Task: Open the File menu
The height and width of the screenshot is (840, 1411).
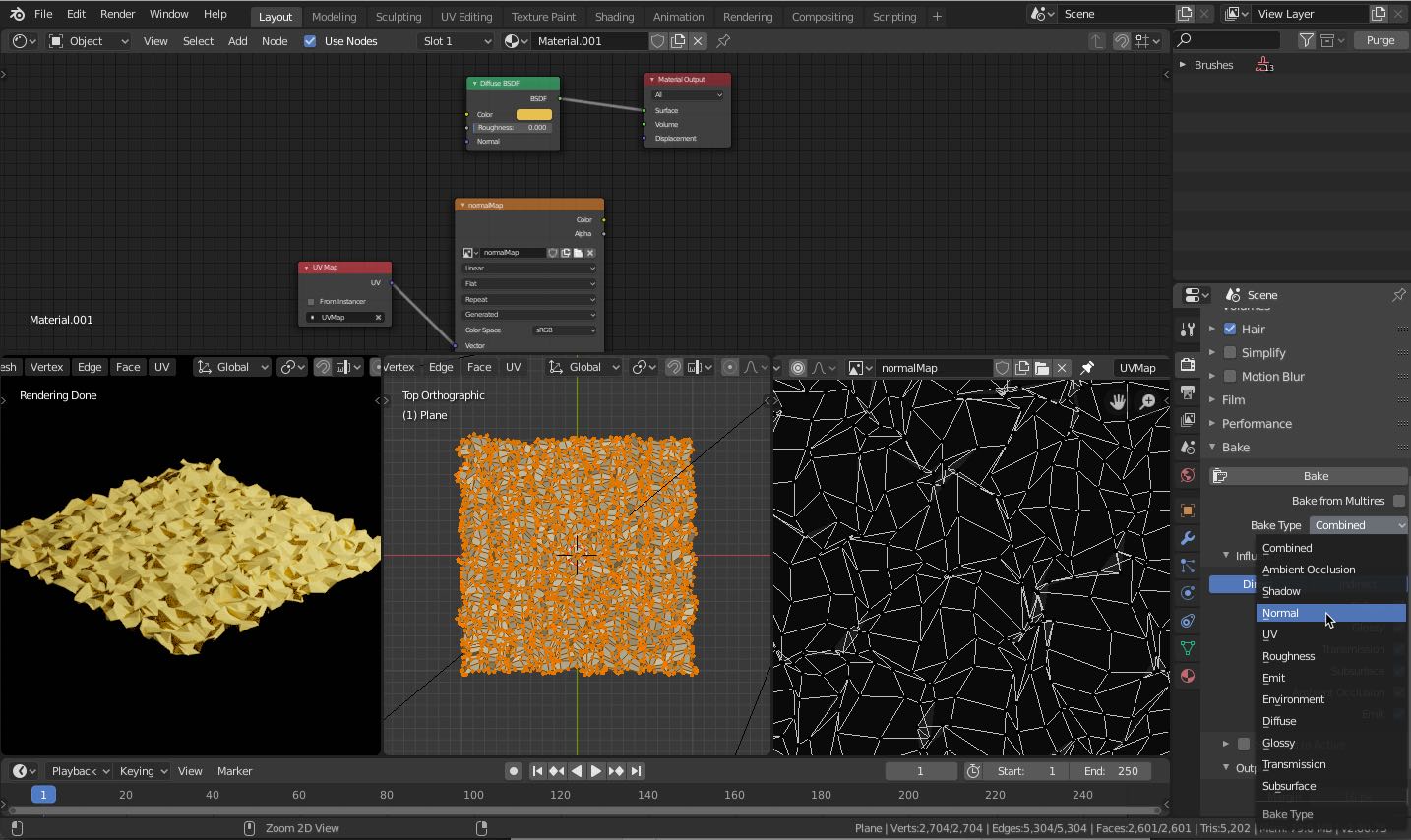Action: pos(43,14)
